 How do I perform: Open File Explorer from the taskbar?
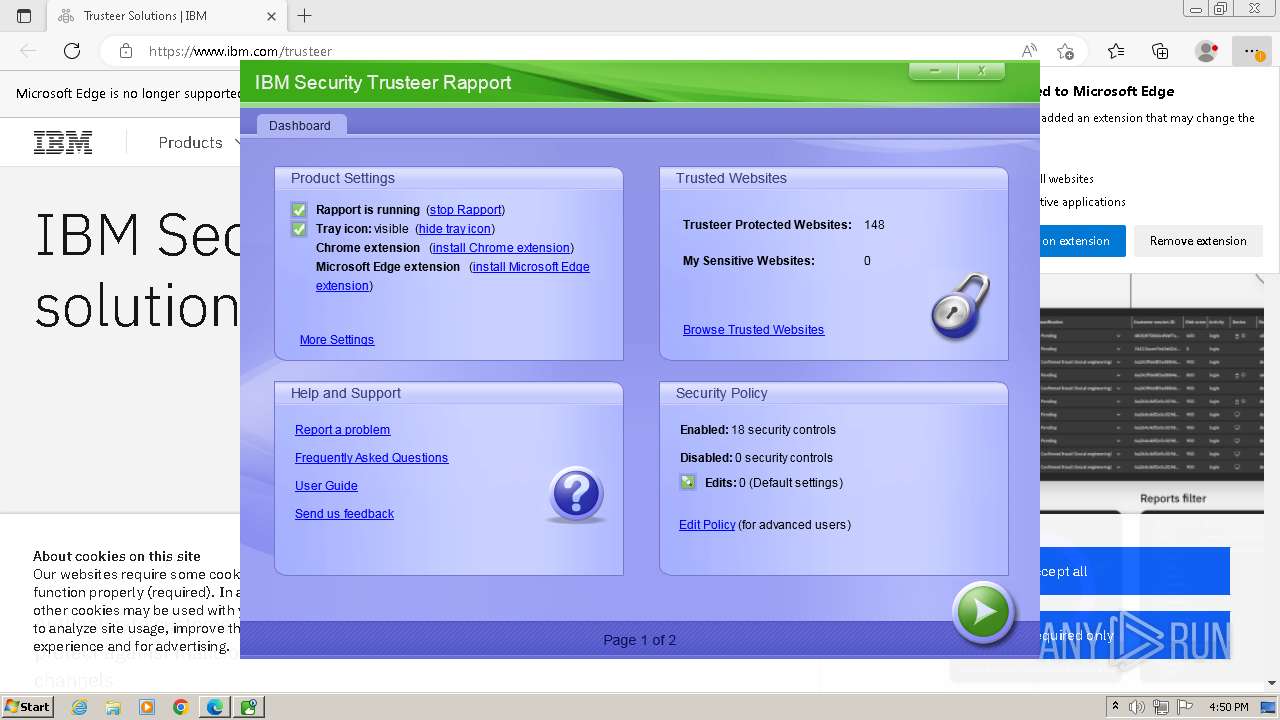click(x=113, y=707)
